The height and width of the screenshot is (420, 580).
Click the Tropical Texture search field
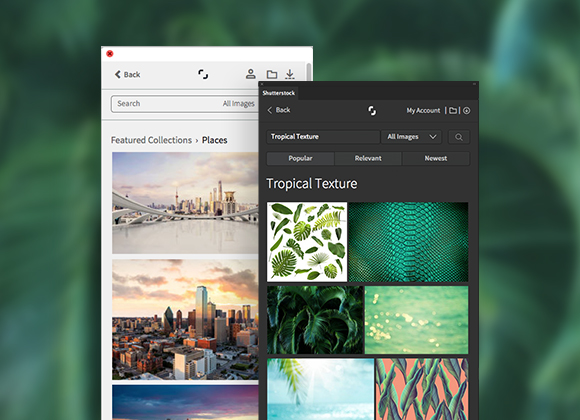click(x=323, y=137)
